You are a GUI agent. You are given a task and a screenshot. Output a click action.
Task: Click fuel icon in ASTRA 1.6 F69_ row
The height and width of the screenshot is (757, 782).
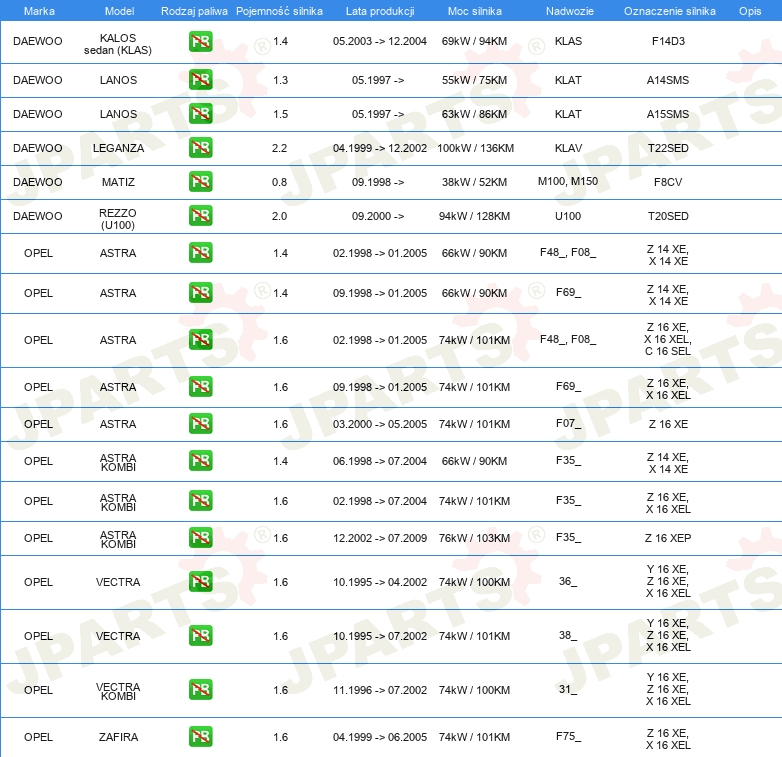tap(200, 386)
